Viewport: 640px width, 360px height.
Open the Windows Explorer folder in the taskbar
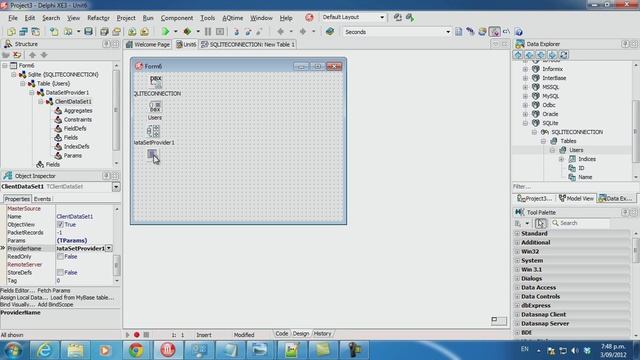(75, 350)
